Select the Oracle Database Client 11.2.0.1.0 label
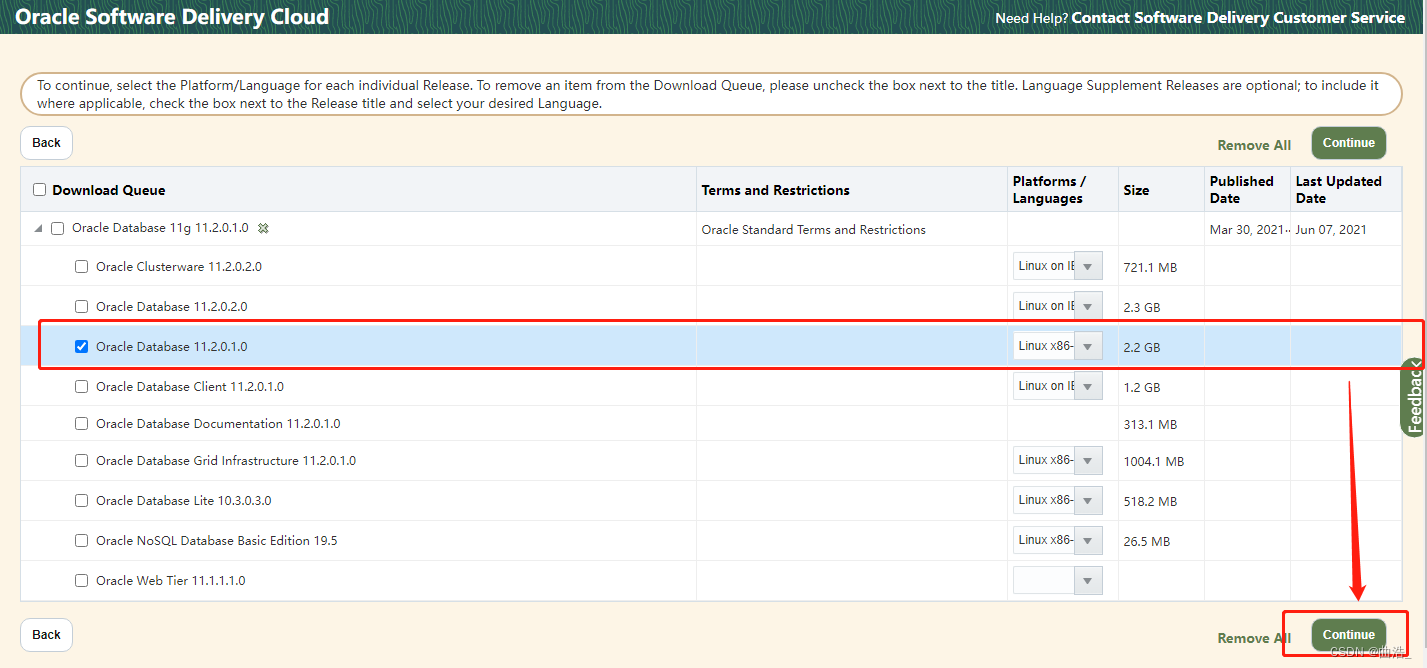Viewport: 1427px width, 668px height. 190,387
